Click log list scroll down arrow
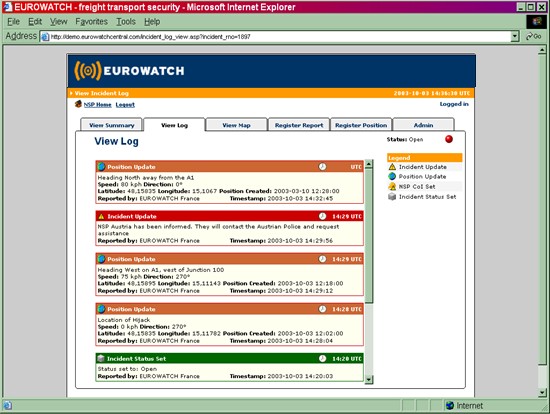Screen dimensions: 550x414 [x=368, y=379]
